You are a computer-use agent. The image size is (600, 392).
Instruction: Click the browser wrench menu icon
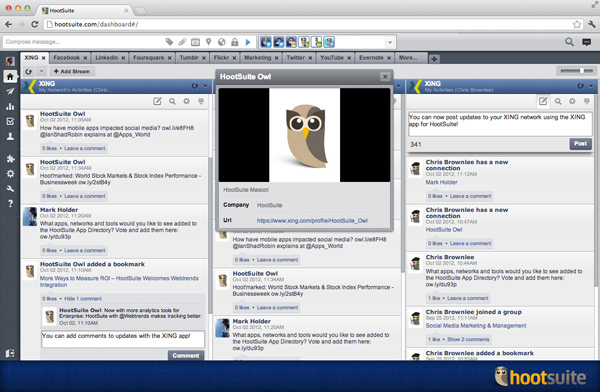click(592, 24)
